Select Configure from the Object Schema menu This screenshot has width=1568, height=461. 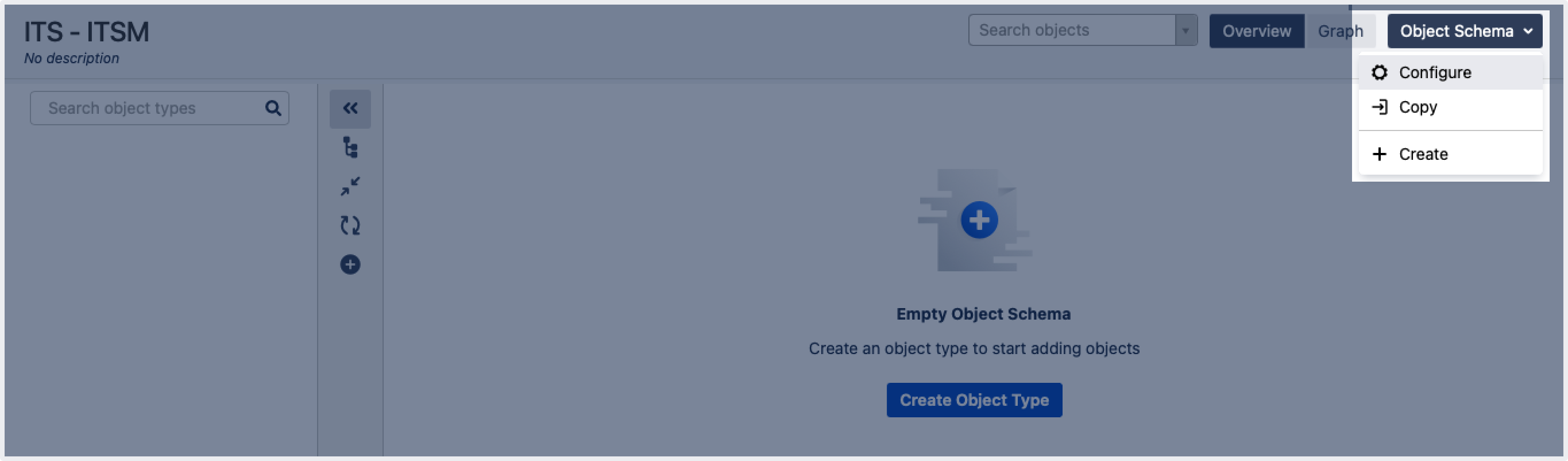point(1435,72)
